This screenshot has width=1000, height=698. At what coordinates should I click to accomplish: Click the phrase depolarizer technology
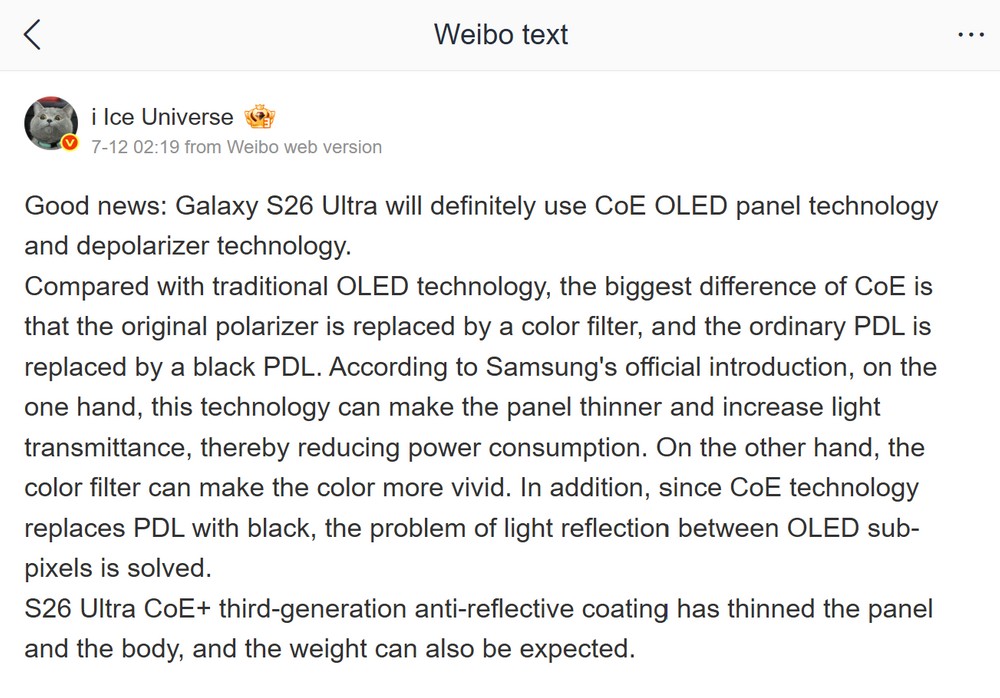[x=213, y=246]
